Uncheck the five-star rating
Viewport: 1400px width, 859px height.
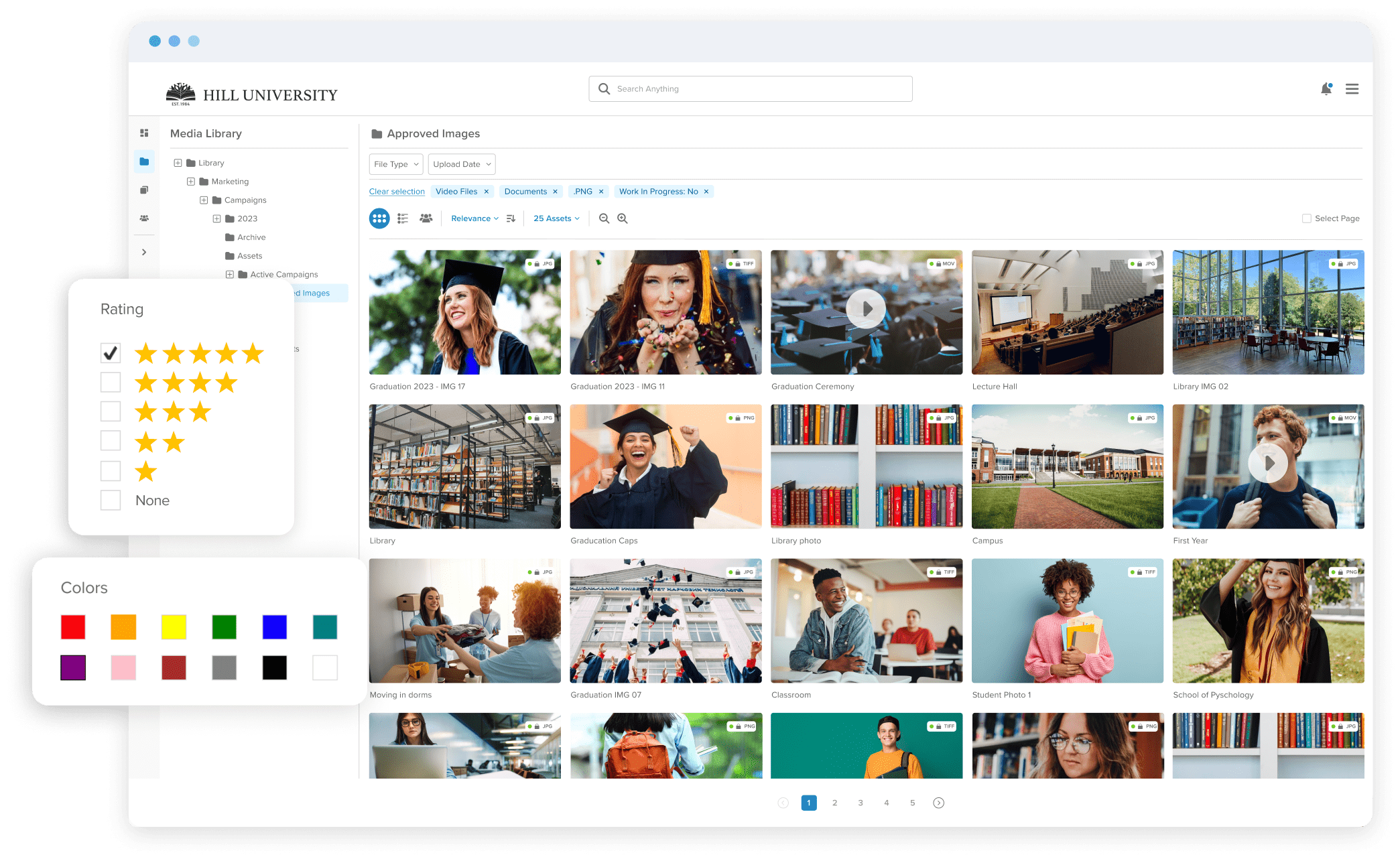point(111,352)
